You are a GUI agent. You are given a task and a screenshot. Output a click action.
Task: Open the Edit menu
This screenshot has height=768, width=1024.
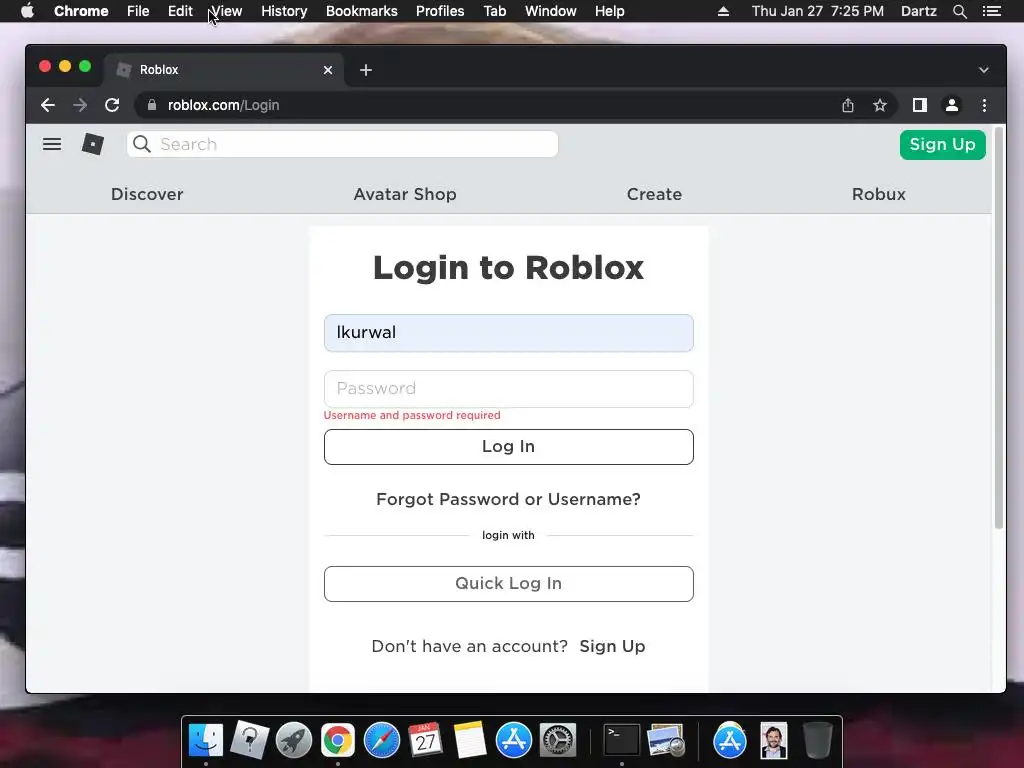click(x=180, y=11)
